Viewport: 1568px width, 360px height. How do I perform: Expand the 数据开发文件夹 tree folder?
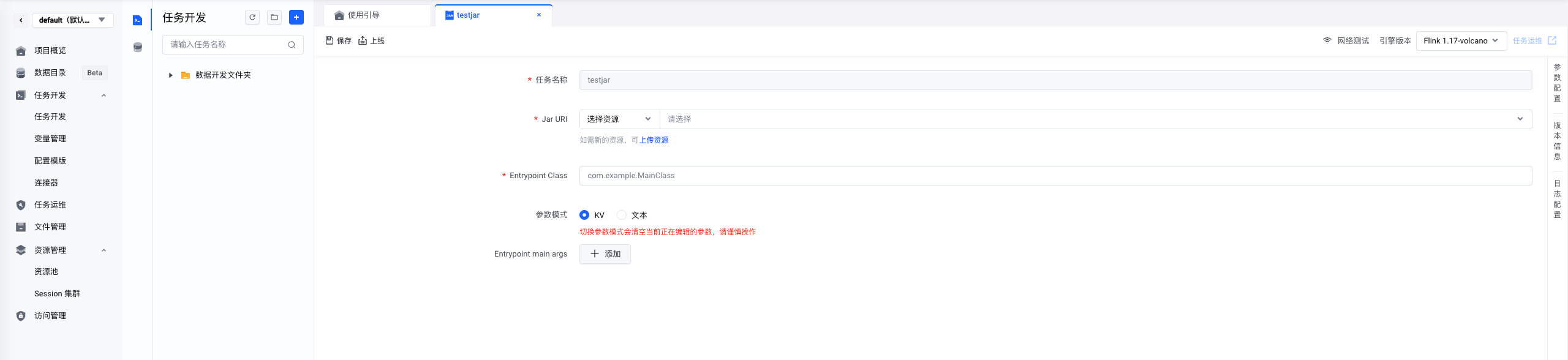coord(171,75)
